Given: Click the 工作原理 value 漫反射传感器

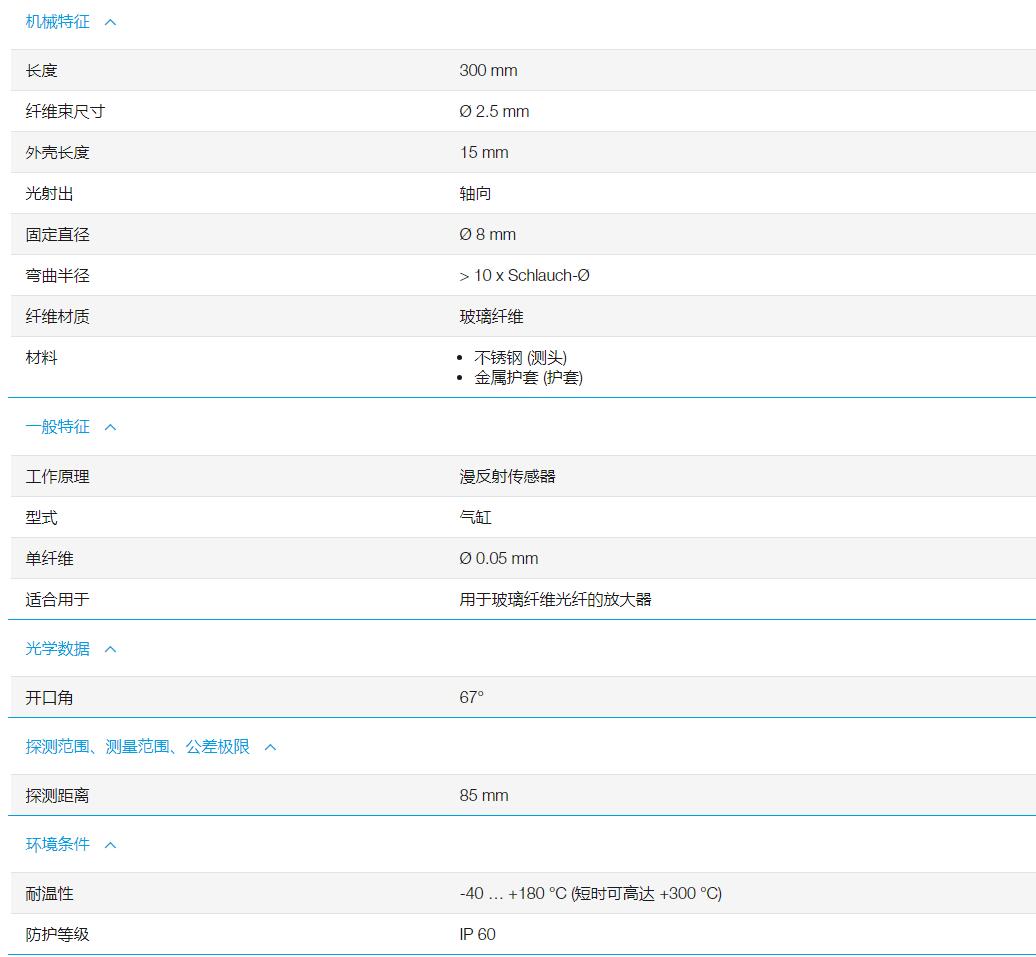Looking at the screenshot, I should (505, 476).
